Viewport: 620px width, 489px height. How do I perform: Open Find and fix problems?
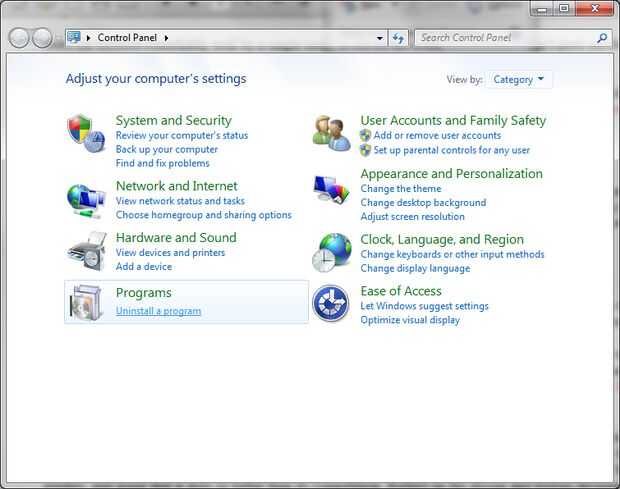click(x=163, y=163)
